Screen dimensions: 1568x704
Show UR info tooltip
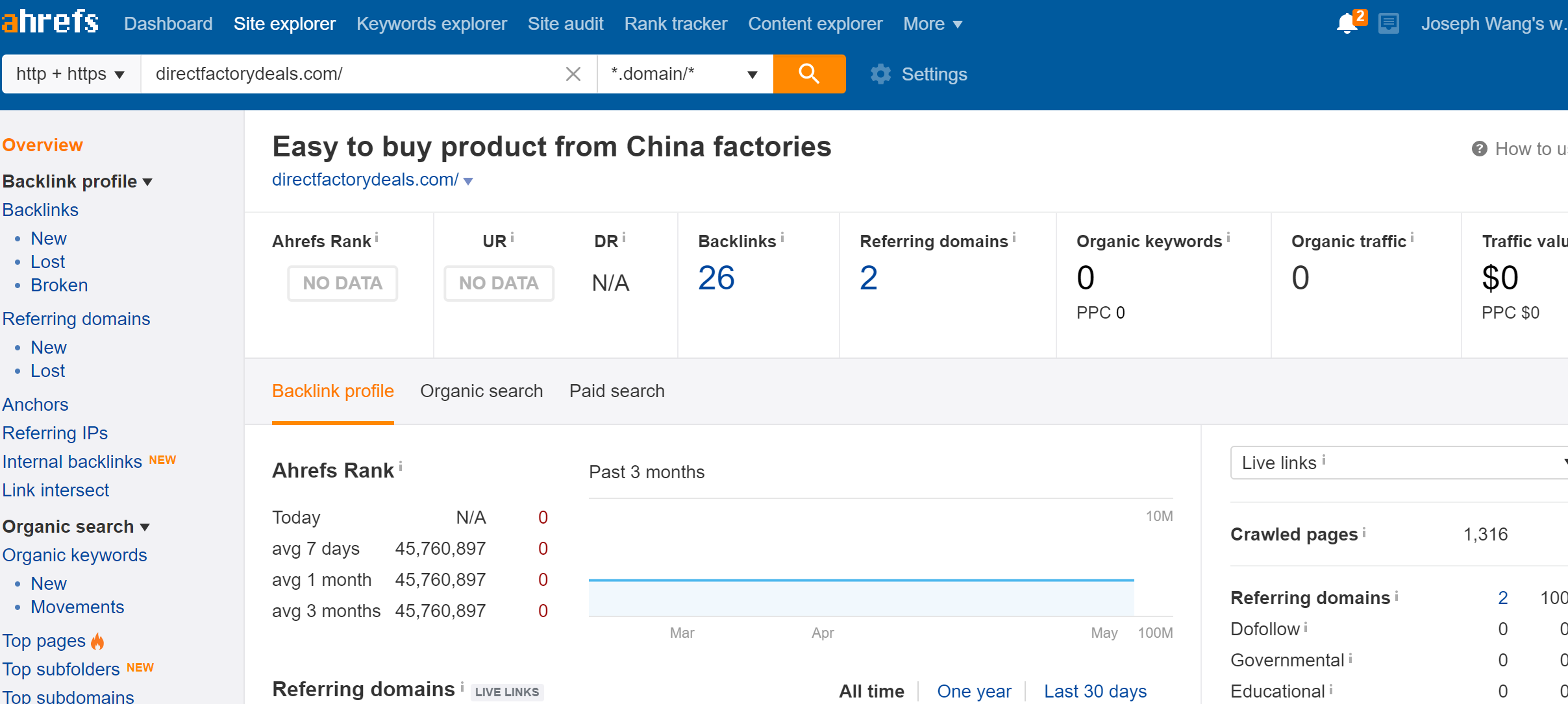tap(512, 238)
